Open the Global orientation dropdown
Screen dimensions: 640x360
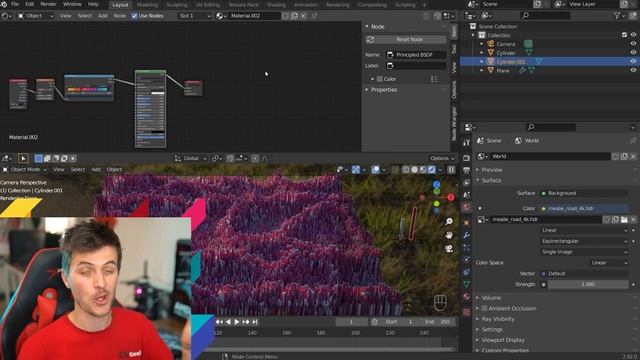click(x=190, y=158)
